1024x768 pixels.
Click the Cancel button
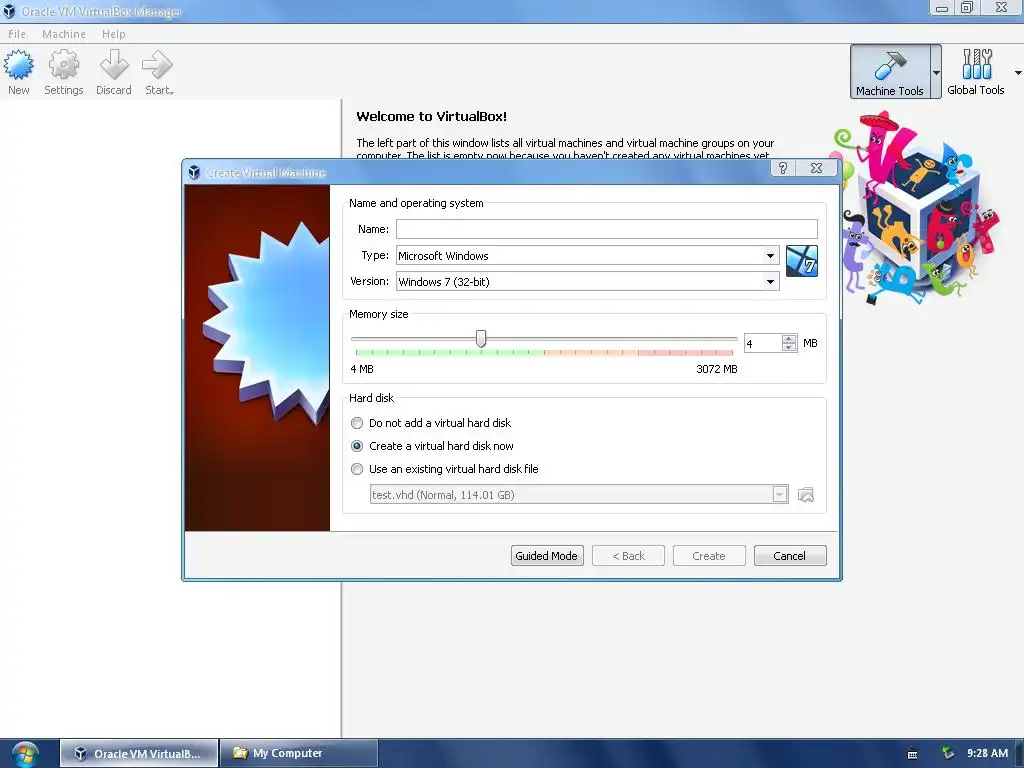click(x=790, y=556)
